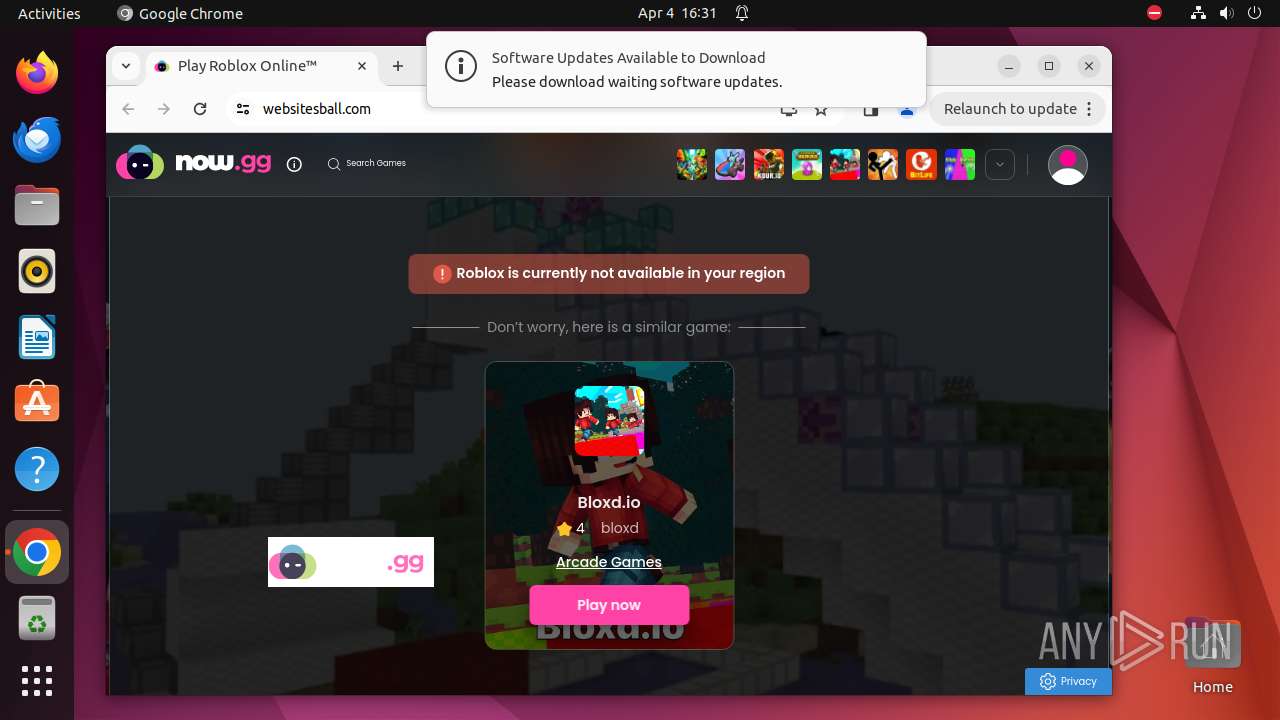Click the Roblox not available error message
This screenshot has height=720, width=1280.
point(609,273)
